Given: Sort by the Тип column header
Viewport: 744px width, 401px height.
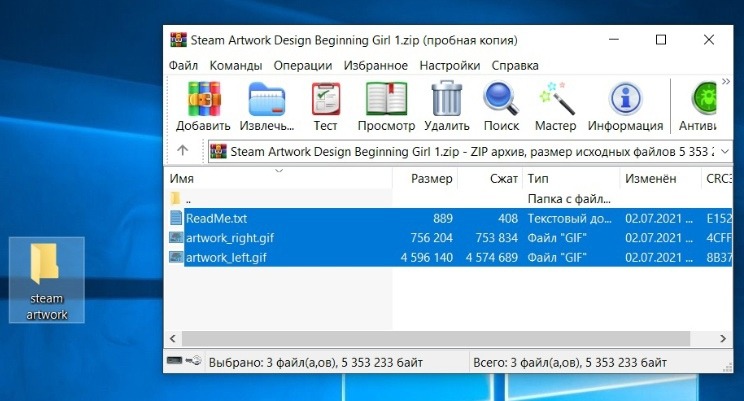Looking at the screenshot, I should (571, 178).
